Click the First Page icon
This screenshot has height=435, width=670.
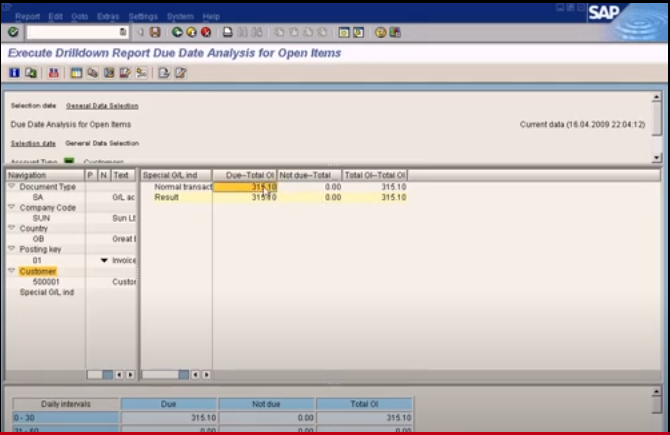[x=279, y=32]
